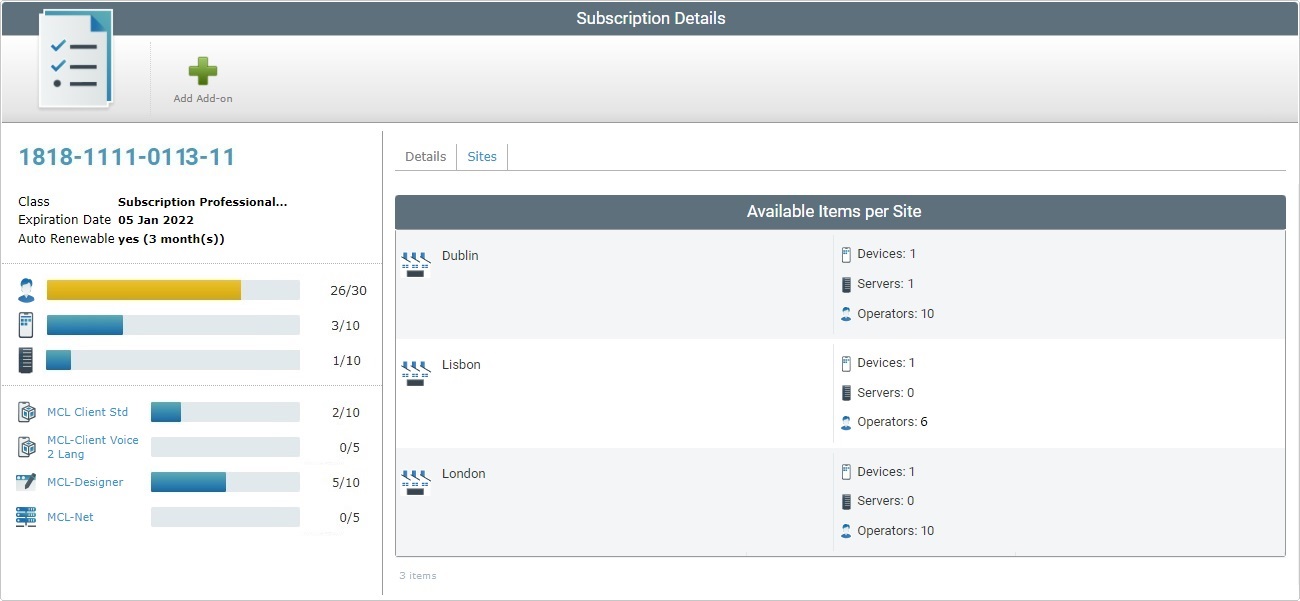1300x601 pixels.
Task: Select the devices icon next to the 3/10 bar
Action: tap(27, 324)
